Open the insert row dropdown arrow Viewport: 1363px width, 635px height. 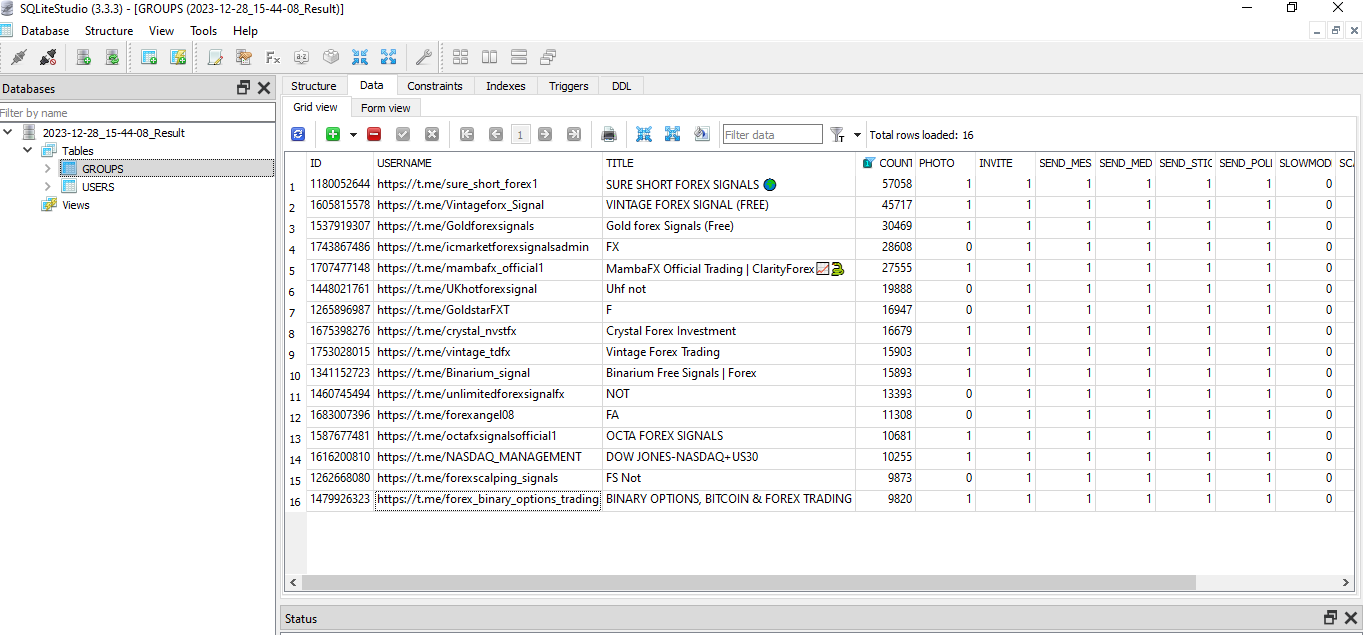(x=353, y=134)
